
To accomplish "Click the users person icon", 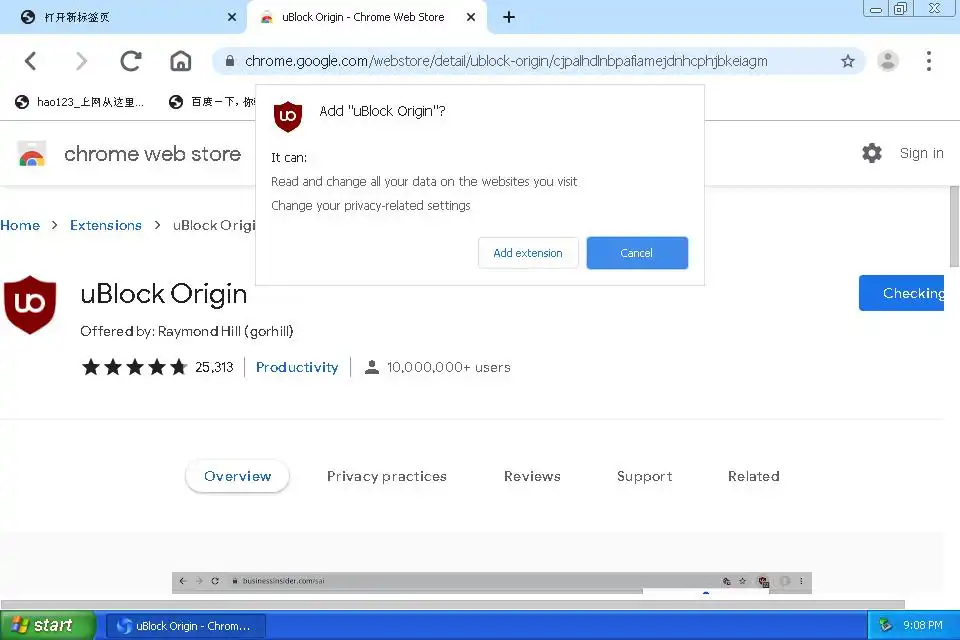I will tap(372, 367).
